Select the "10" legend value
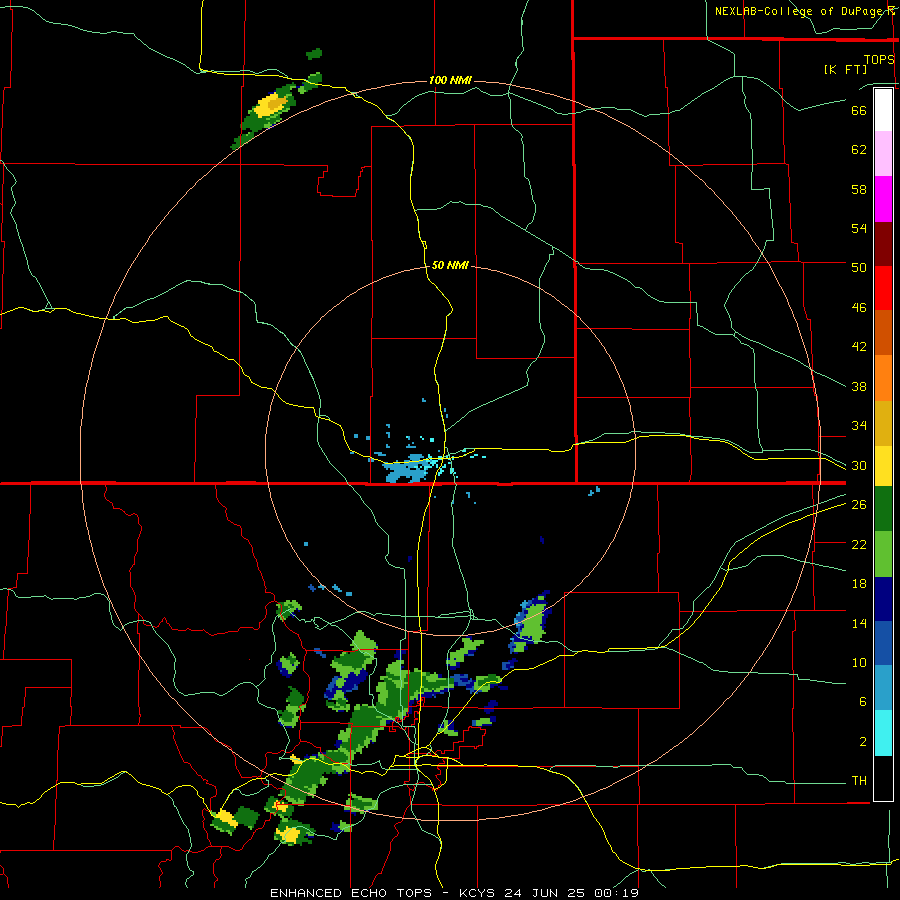 859,663
